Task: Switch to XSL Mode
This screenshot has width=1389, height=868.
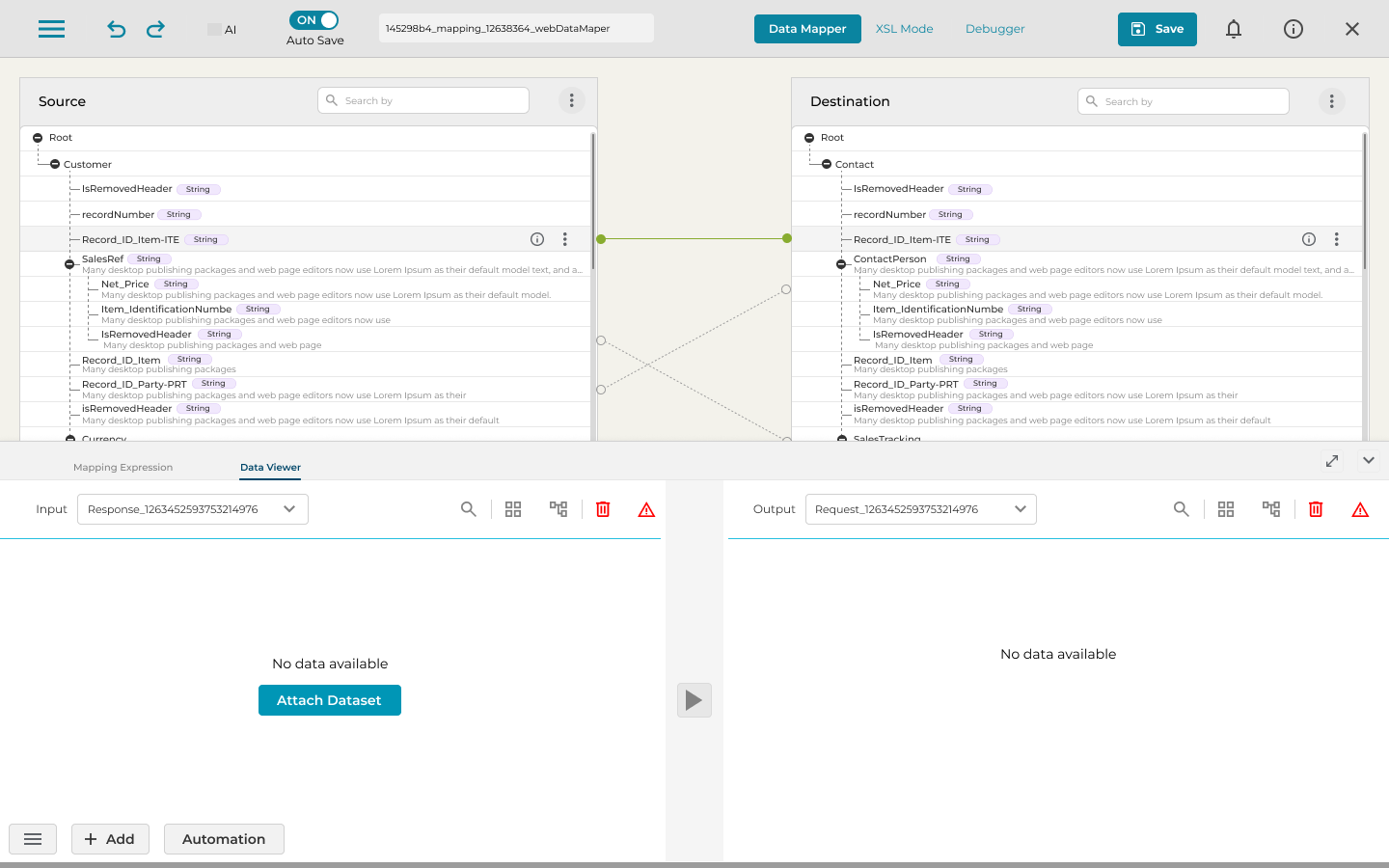Action: point(904,29)
